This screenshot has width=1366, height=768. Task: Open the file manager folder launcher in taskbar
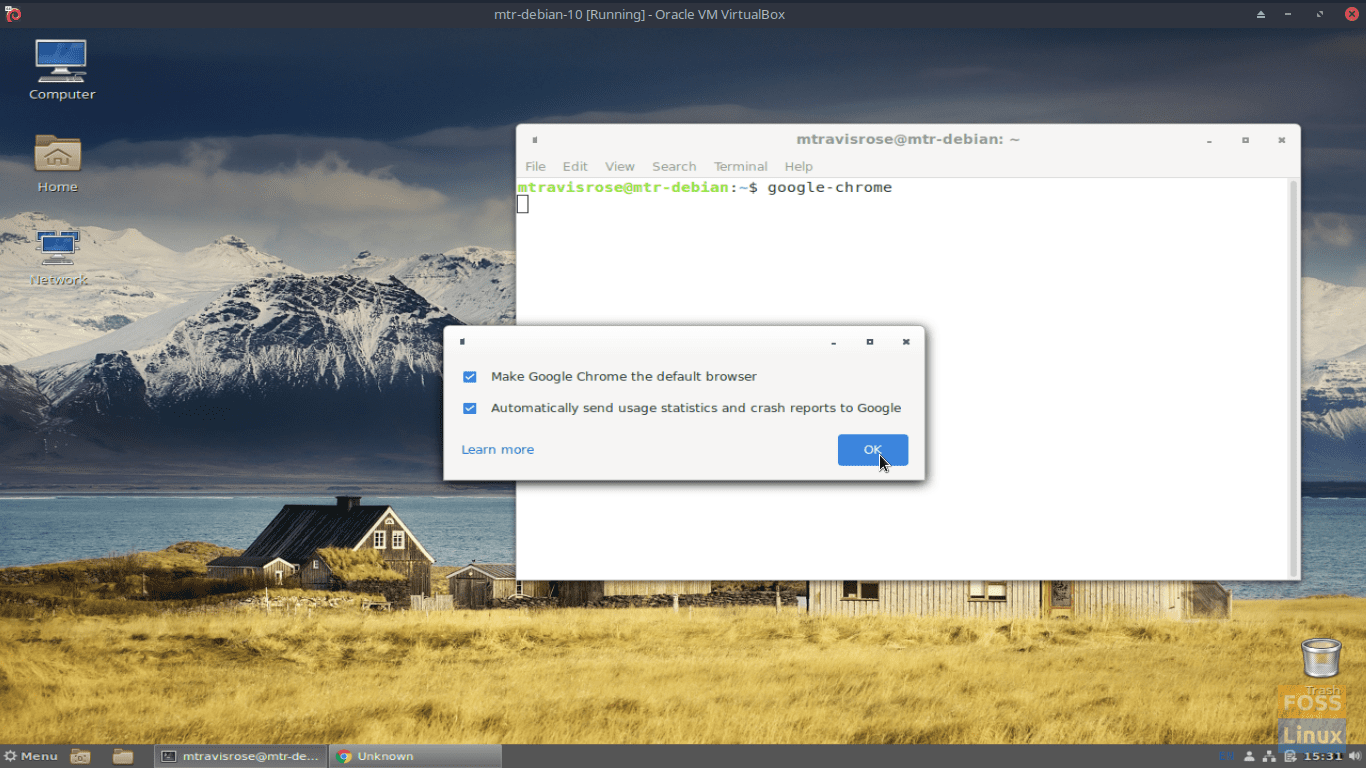pyautogui.click(x=123, y=756)
